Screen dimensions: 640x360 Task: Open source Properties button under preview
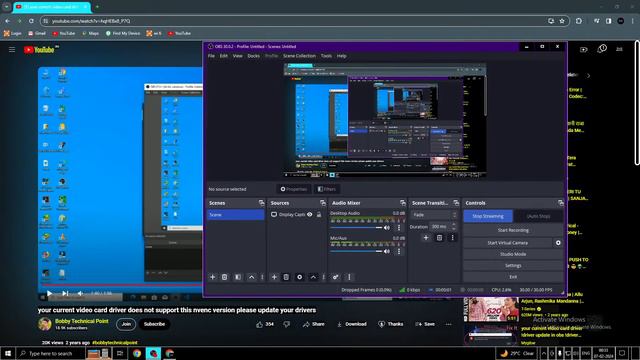pyautogui.click(x=293, y=189)
